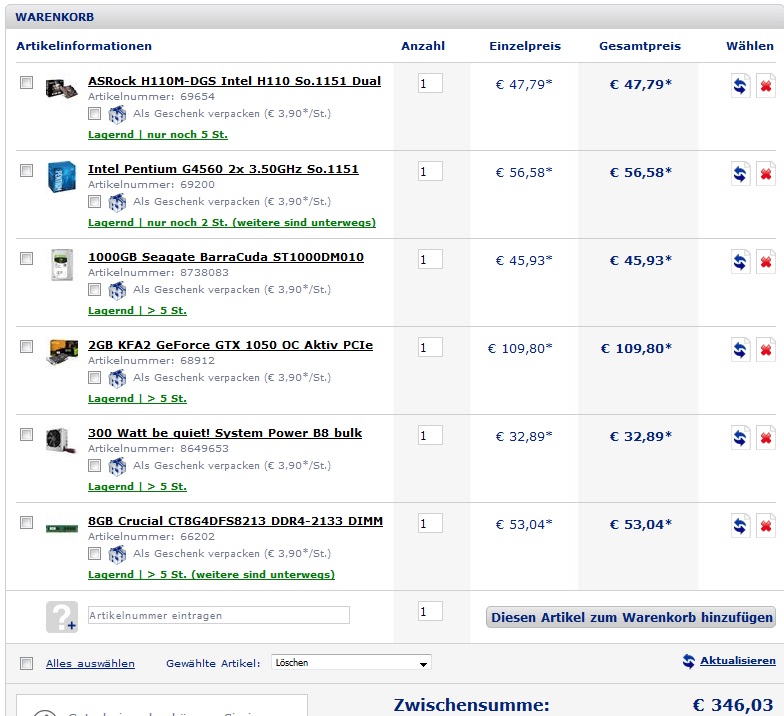
Task: Select the Intel Pentium G4560 item checkbox
Action: click(x=26, y=170)
